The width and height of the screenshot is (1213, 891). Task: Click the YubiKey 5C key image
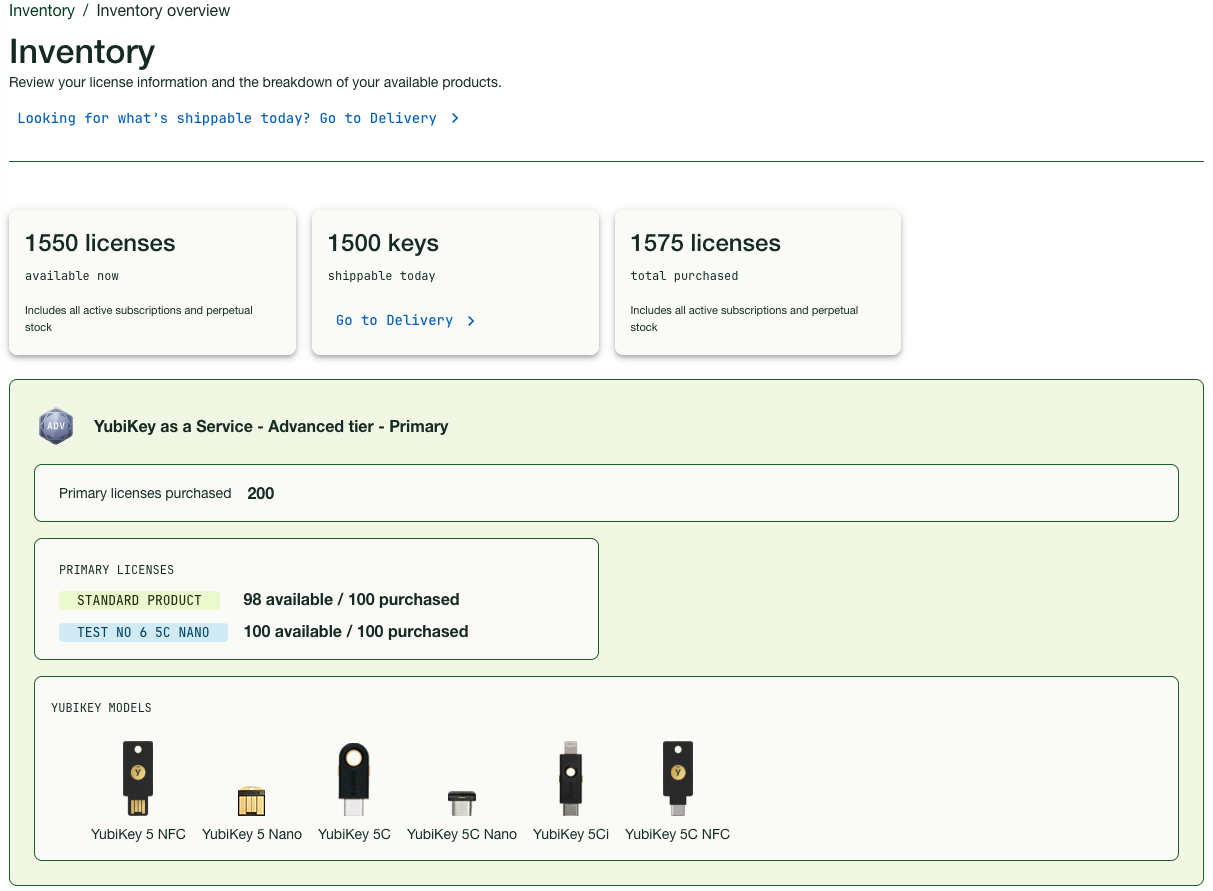coord(353,778)
